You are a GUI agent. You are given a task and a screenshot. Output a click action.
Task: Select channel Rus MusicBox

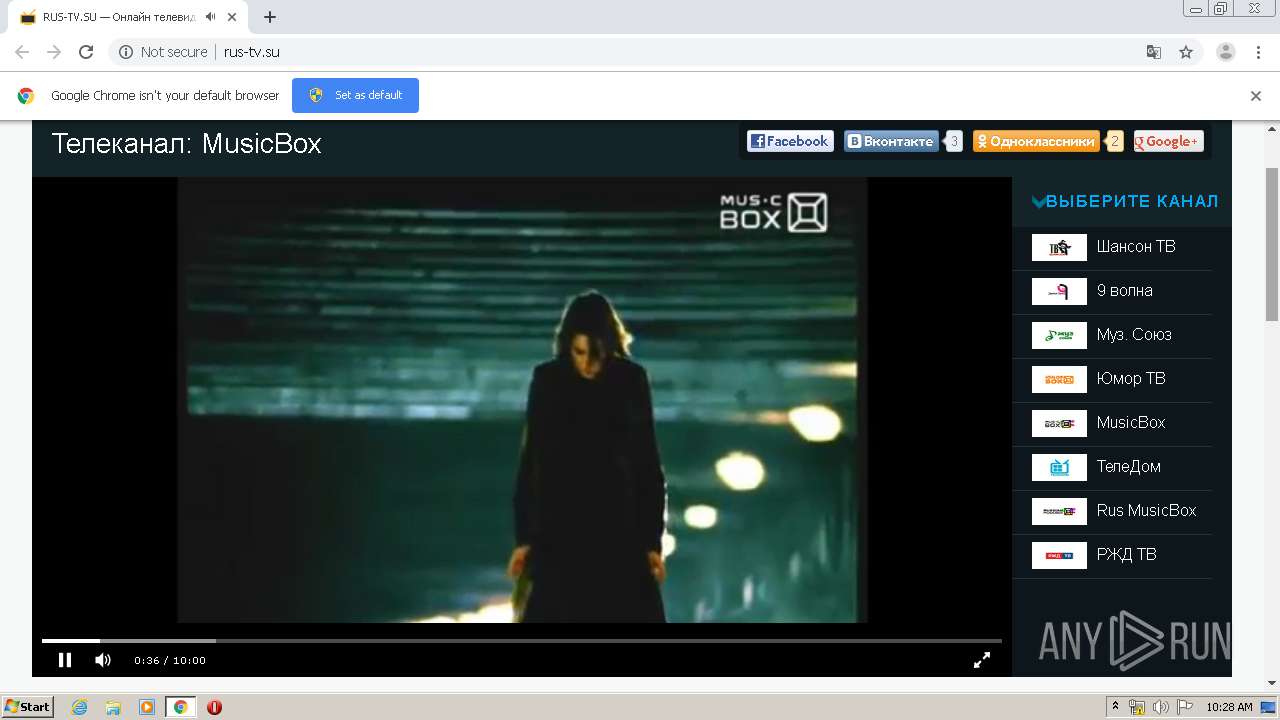coord(1146,510)
